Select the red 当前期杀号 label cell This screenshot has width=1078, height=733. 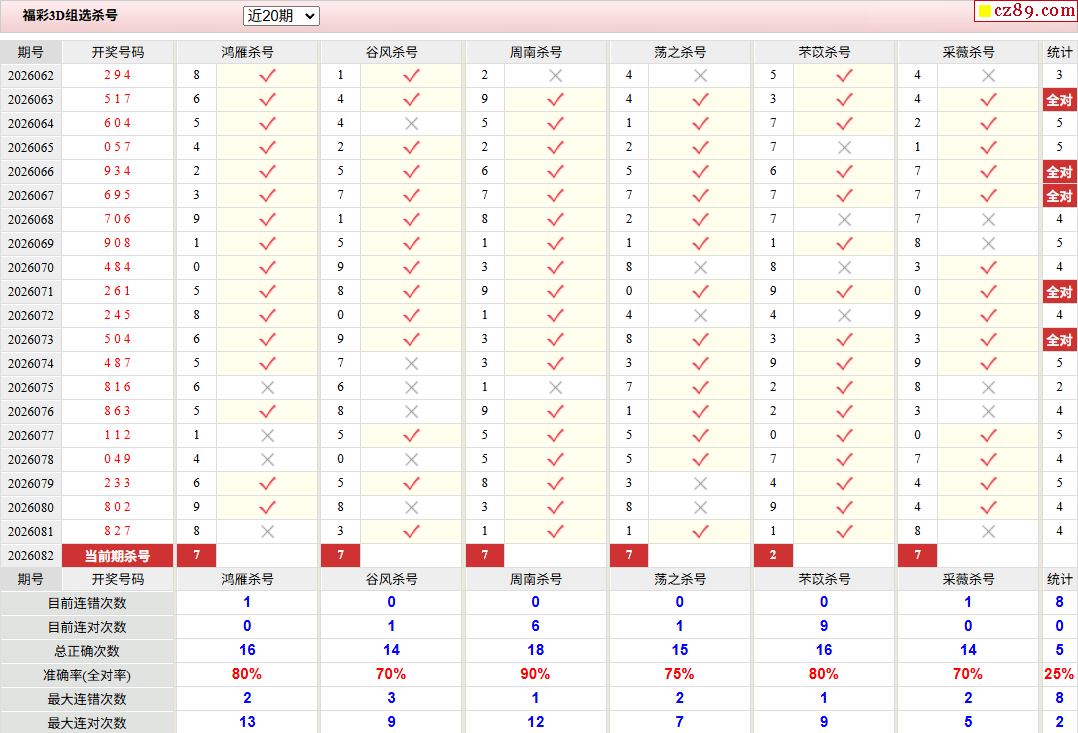(117, 556)
